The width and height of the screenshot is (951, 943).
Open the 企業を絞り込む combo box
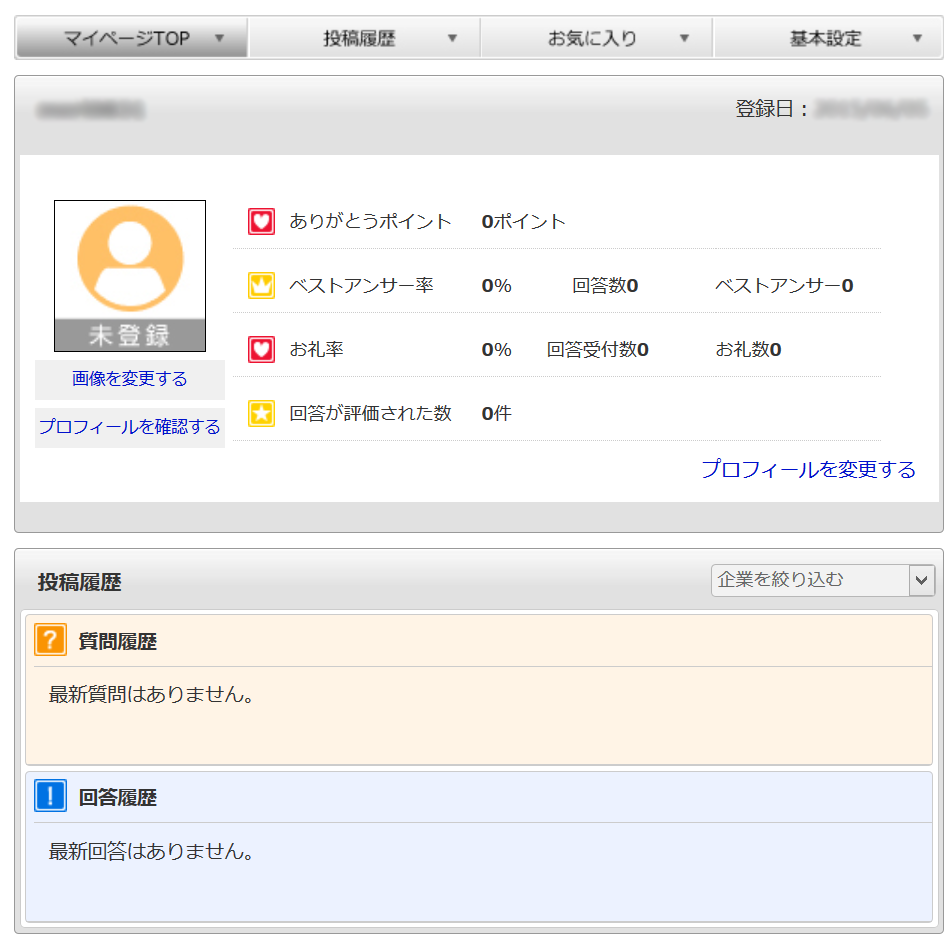click(x=822, y=580)
